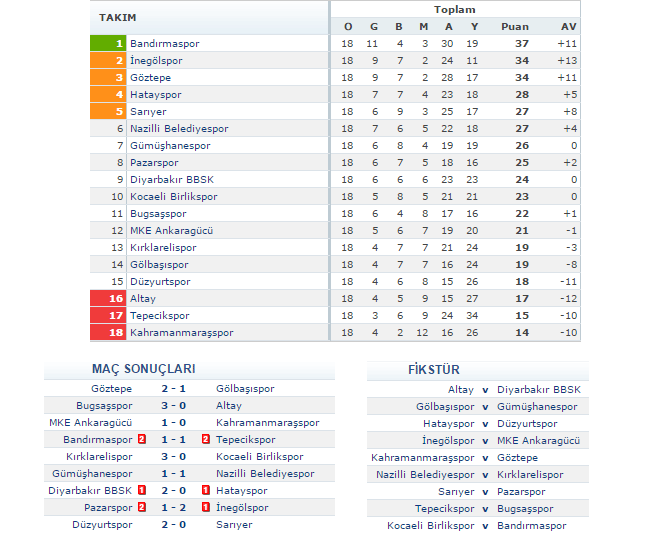Open the Altay v Diyarbakır BBSK fixture
The width and height of the screenshot is (645, 533).
point(485,390)
